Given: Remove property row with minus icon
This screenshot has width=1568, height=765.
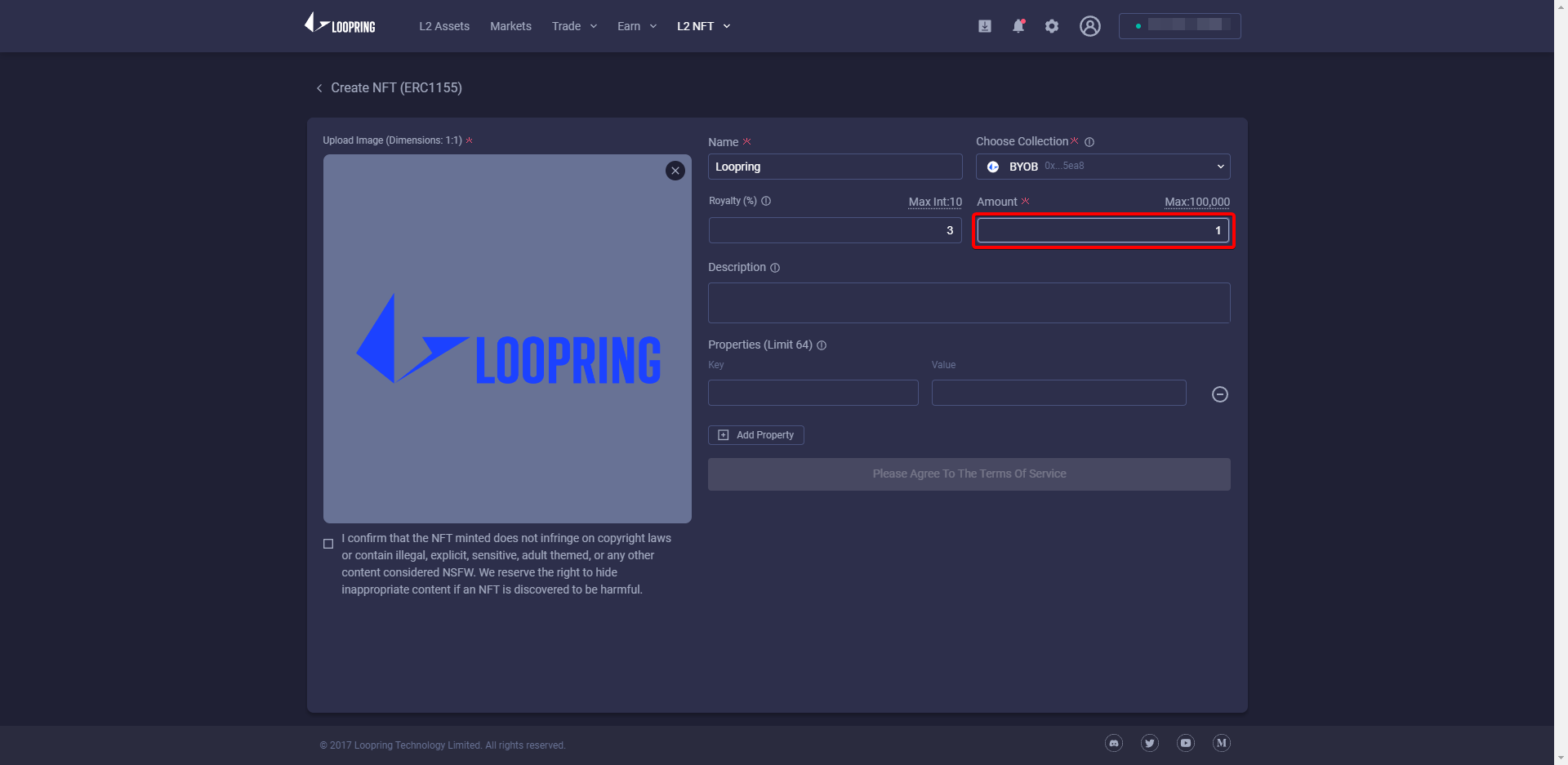Looking at the screenshot, I should 1220,394.
